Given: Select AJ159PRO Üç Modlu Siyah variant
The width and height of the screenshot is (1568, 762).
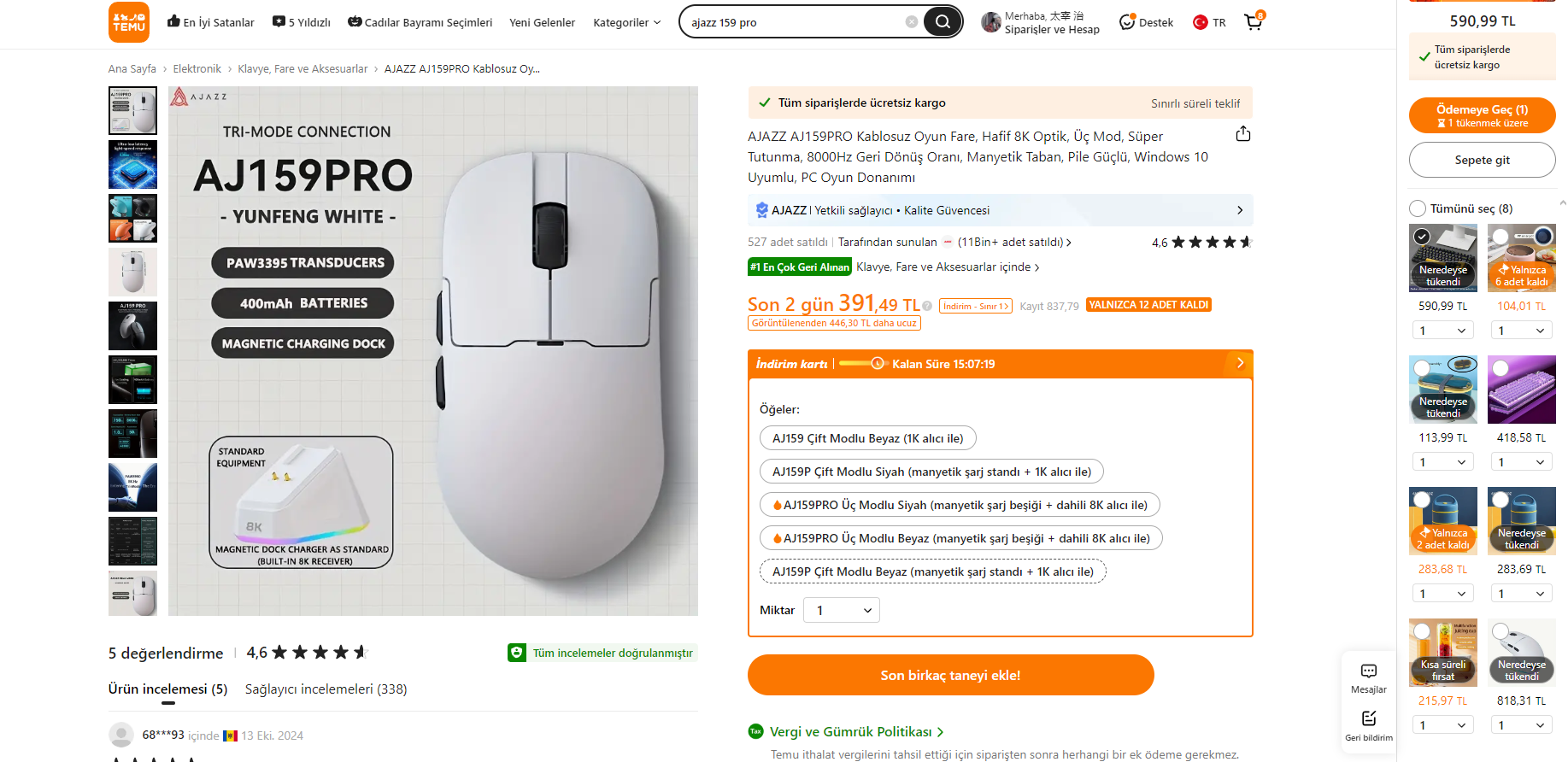Looking at the screenshot, I should click(959, 505).
